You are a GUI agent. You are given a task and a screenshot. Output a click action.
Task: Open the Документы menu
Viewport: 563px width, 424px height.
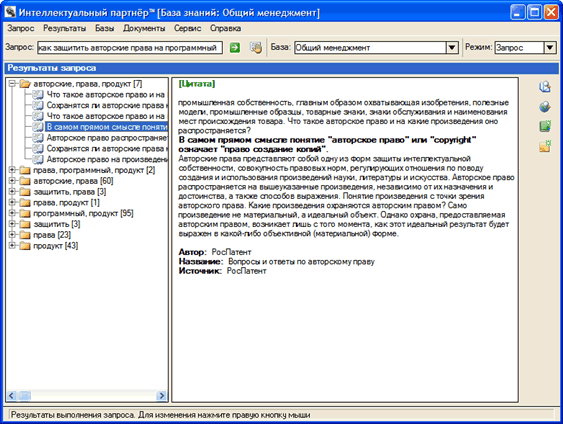144,28
